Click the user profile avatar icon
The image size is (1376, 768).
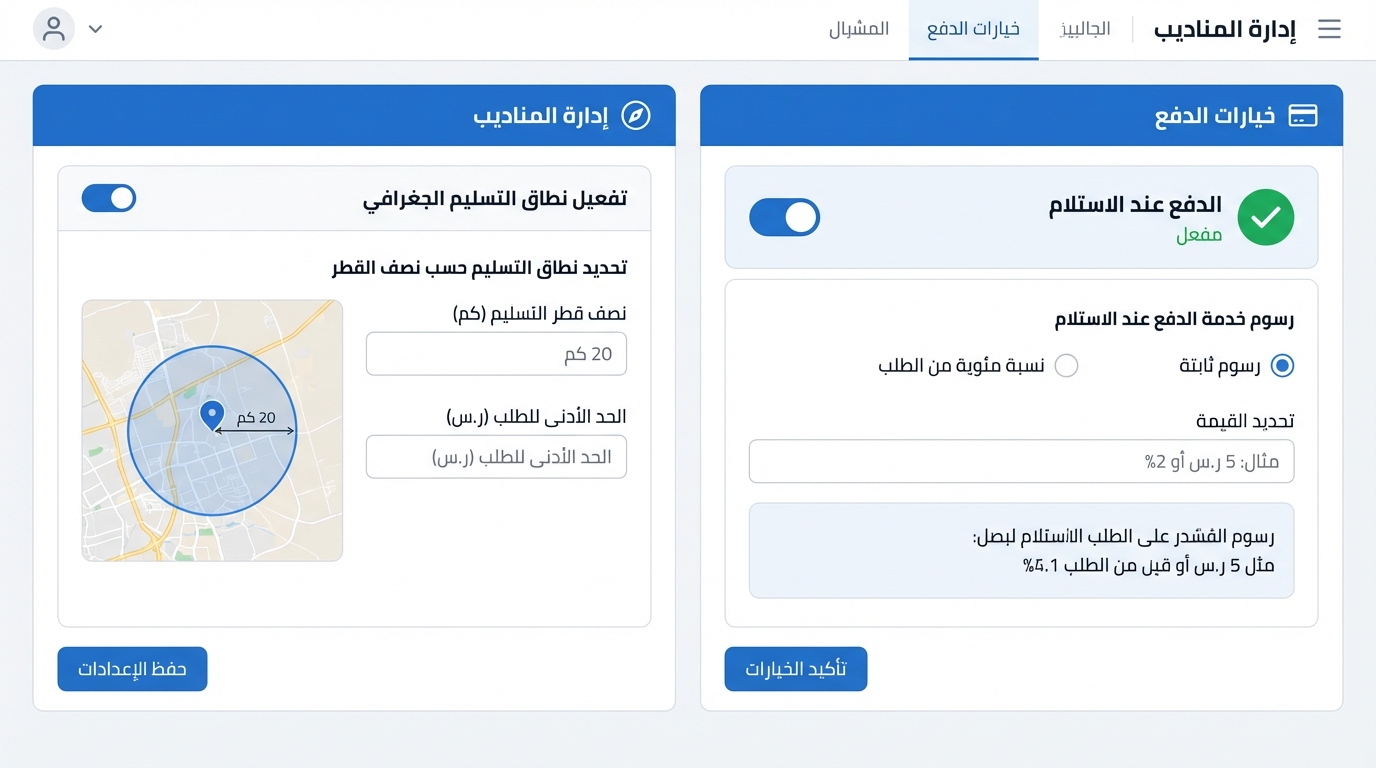tap(54, 29)
